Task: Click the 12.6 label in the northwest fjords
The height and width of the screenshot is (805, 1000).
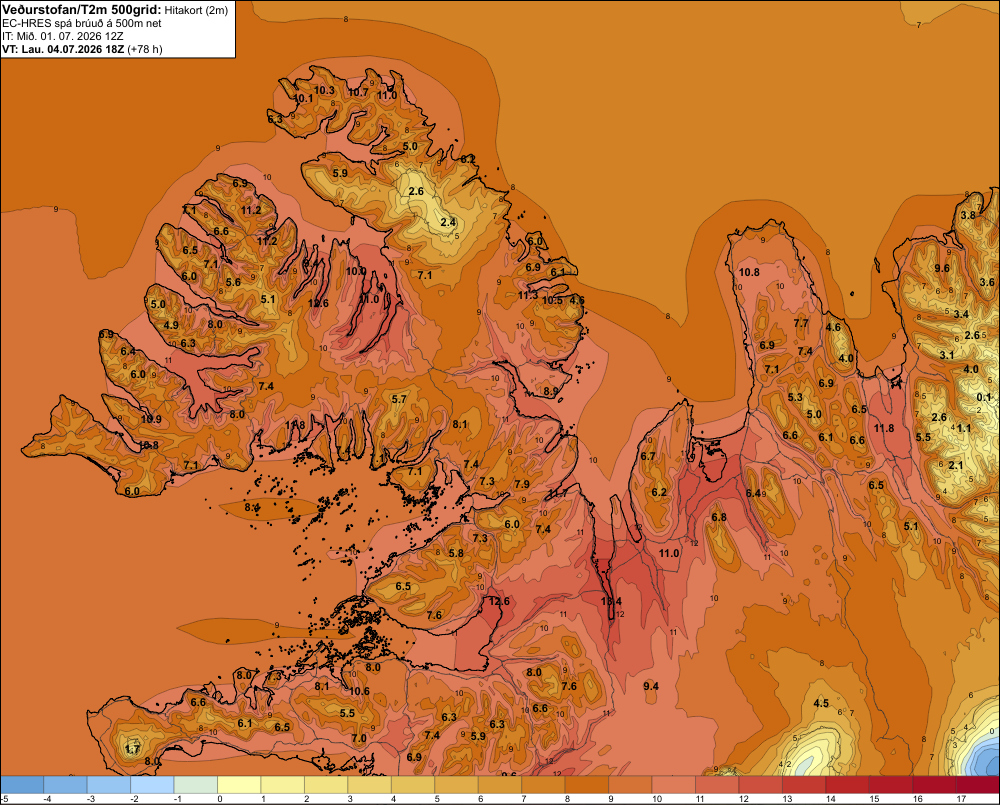Action: pyautogui.click(x=318, y=303)
